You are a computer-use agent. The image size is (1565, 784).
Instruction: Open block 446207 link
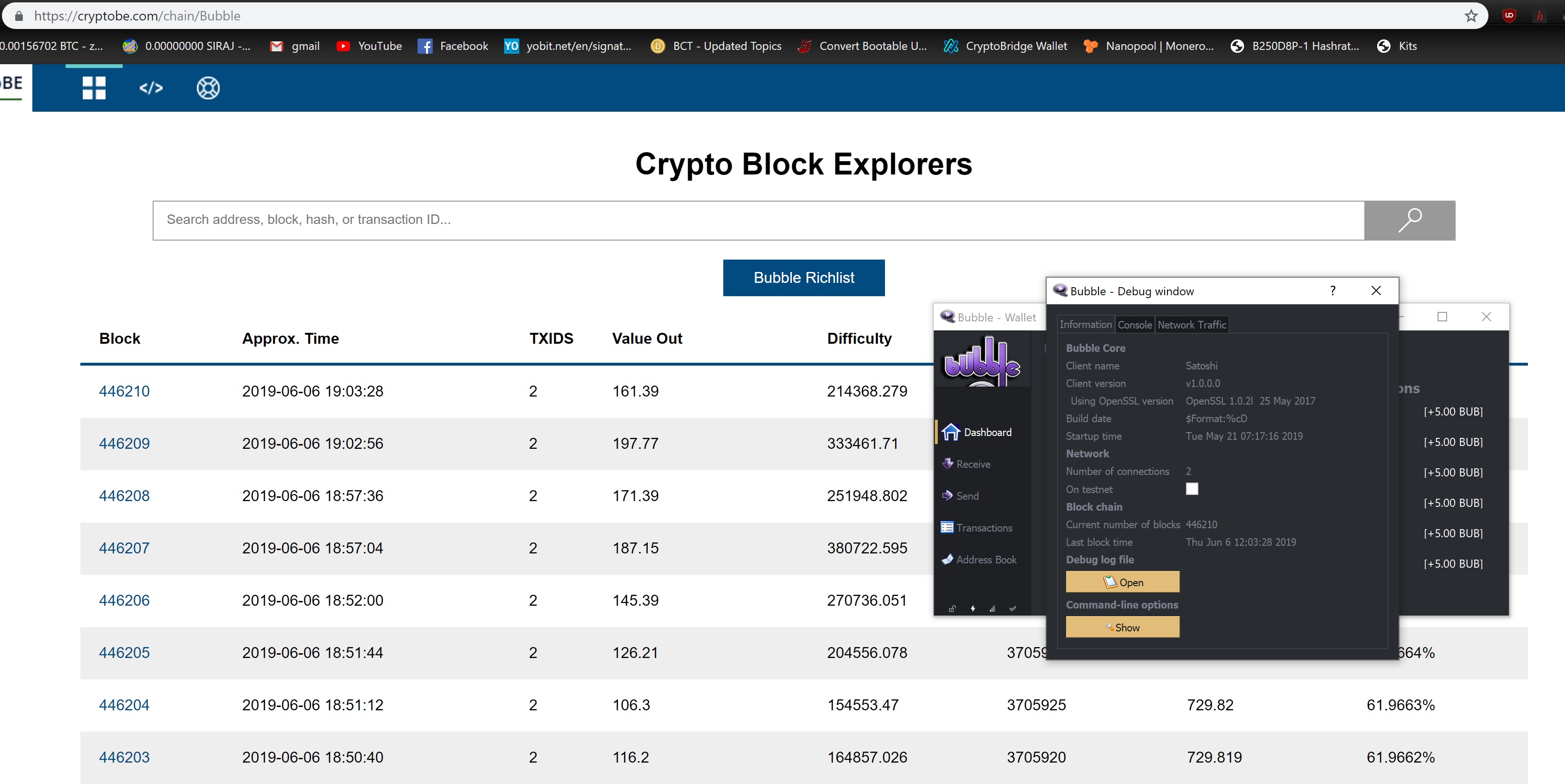tap(124, 548)
